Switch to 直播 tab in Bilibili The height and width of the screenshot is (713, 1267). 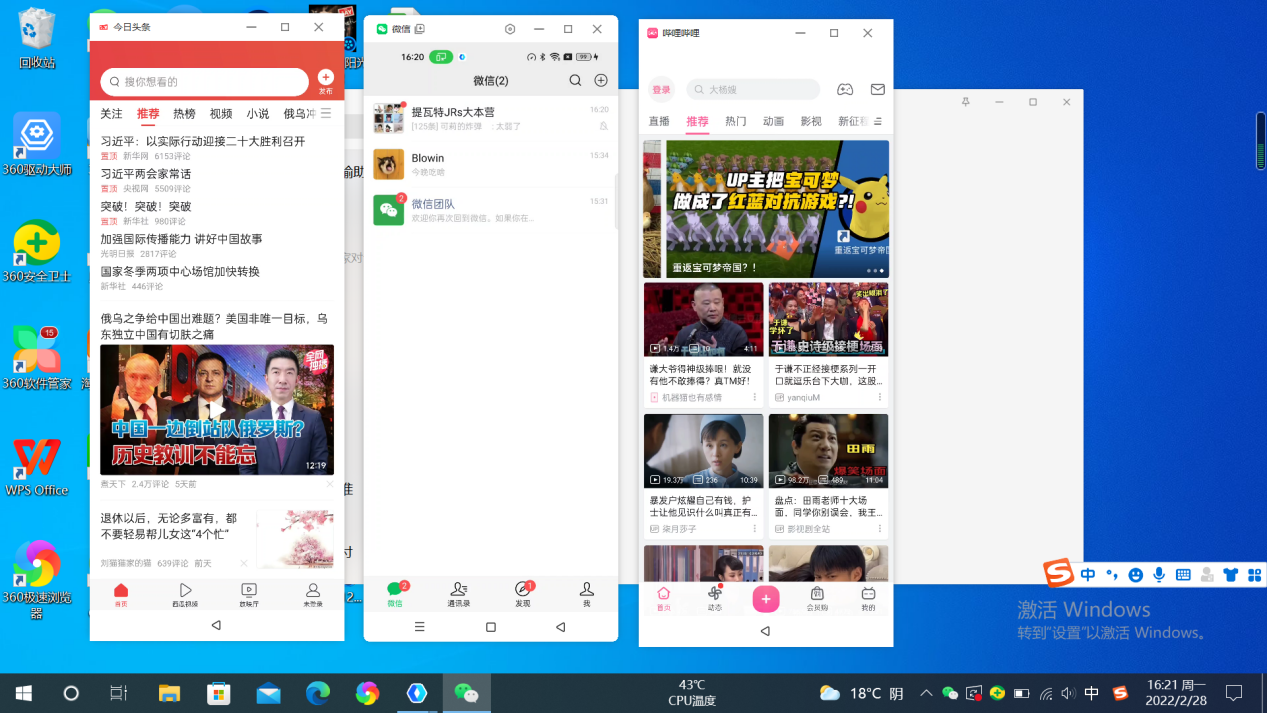point(659,121)
